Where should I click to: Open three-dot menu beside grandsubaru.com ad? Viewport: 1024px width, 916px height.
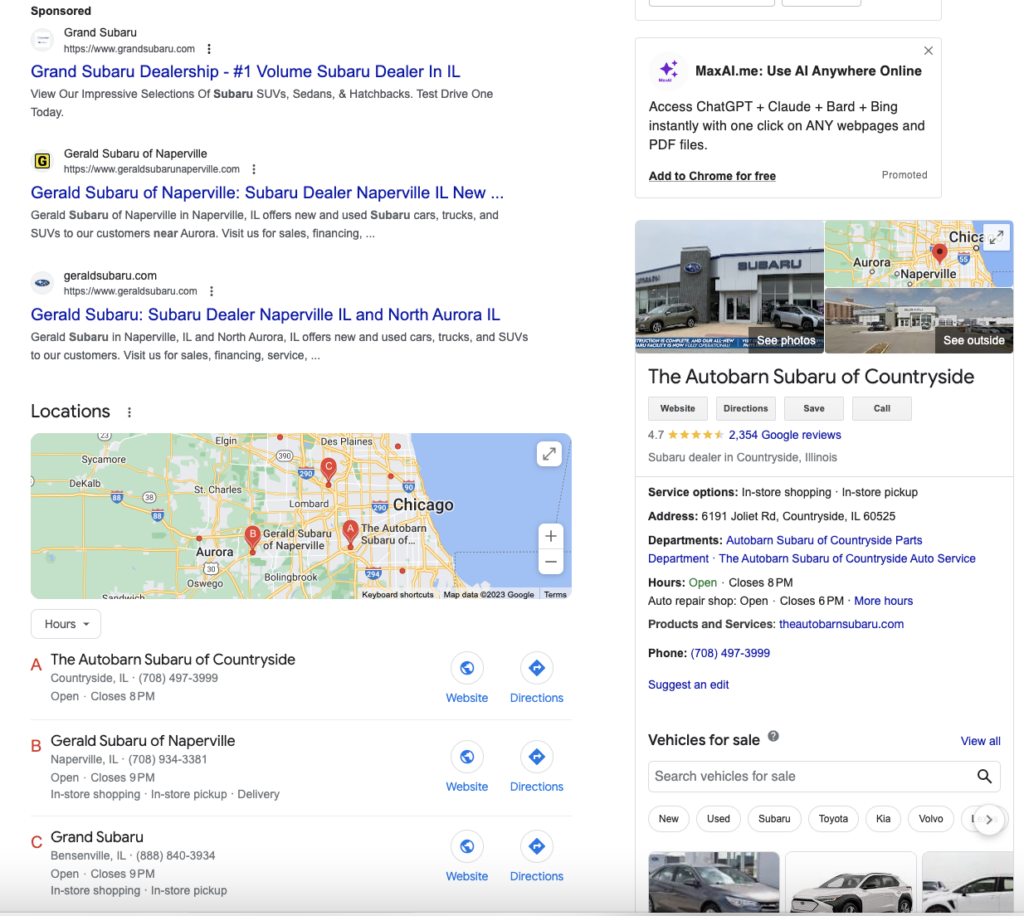point(209,49)
